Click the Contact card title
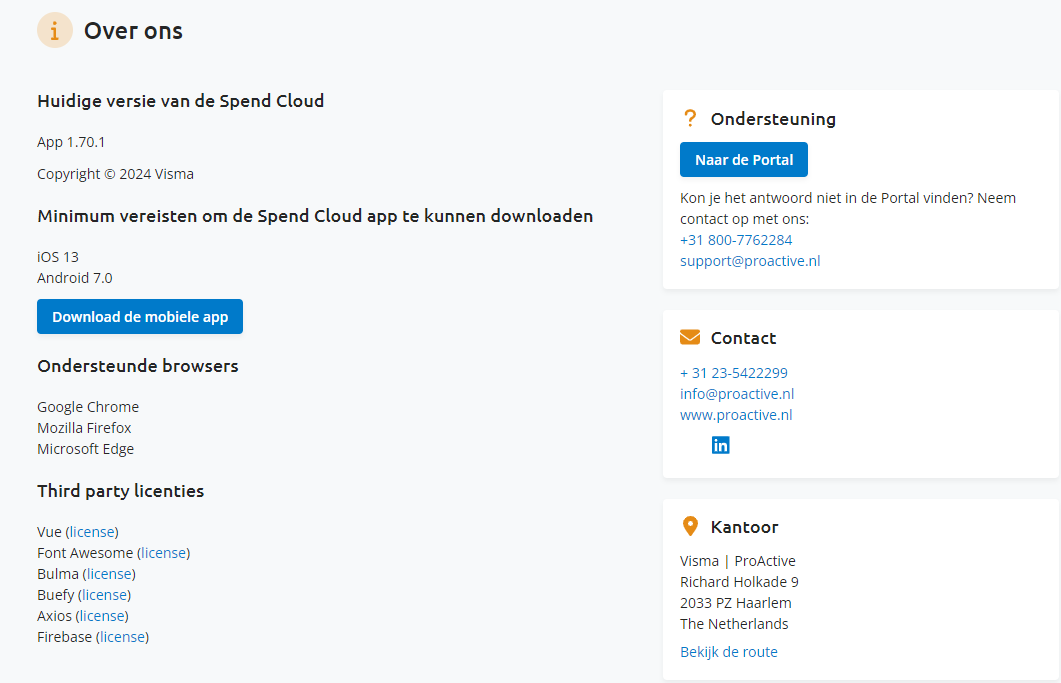Screen dimensions: 1061x683 743,338
